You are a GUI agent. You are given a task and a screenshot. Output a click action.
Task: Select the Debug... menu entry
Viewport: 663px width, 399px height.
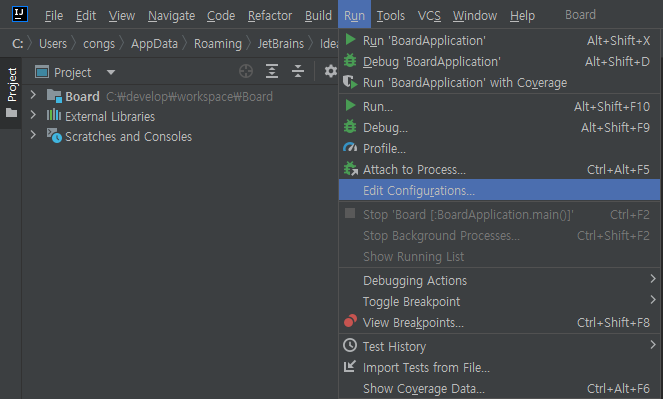point(499,128)
